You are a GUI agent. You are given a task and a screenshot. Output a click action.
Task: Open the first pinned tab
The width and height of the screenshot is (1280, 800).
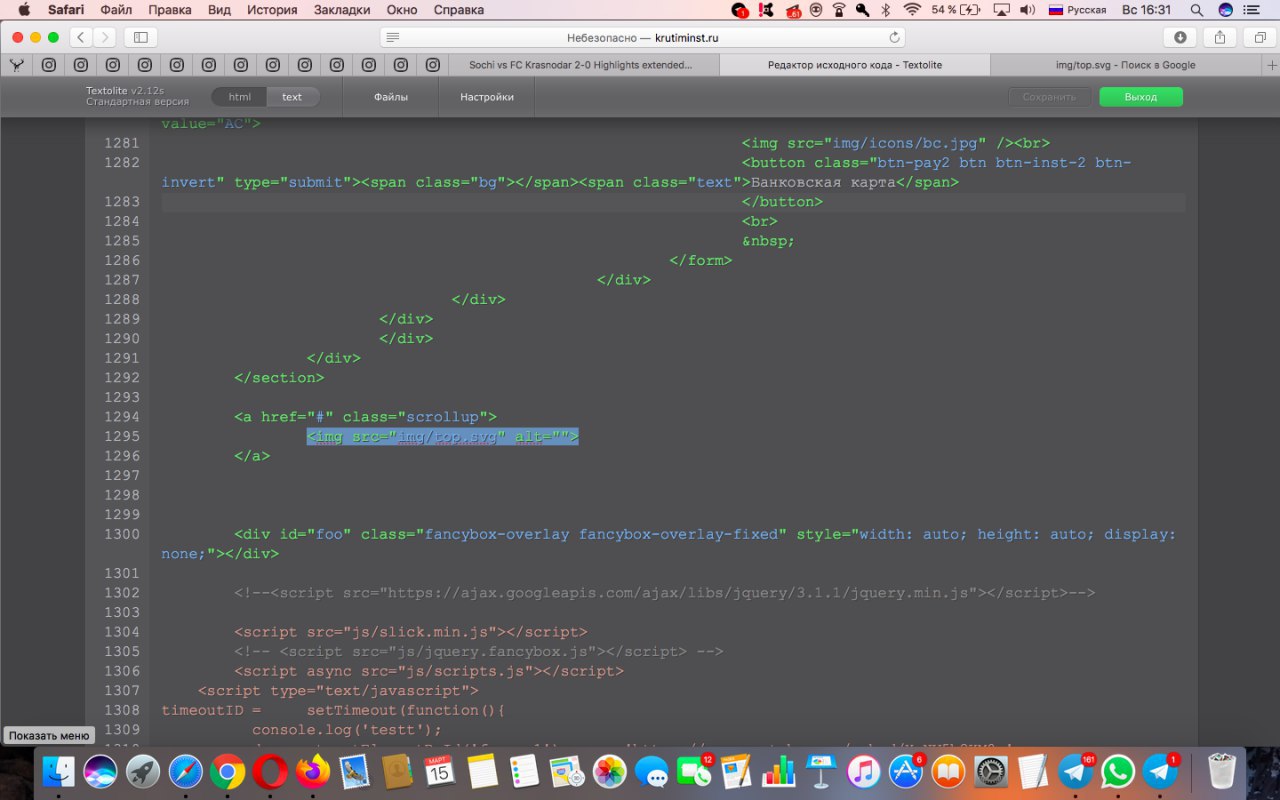click(17, 65)
